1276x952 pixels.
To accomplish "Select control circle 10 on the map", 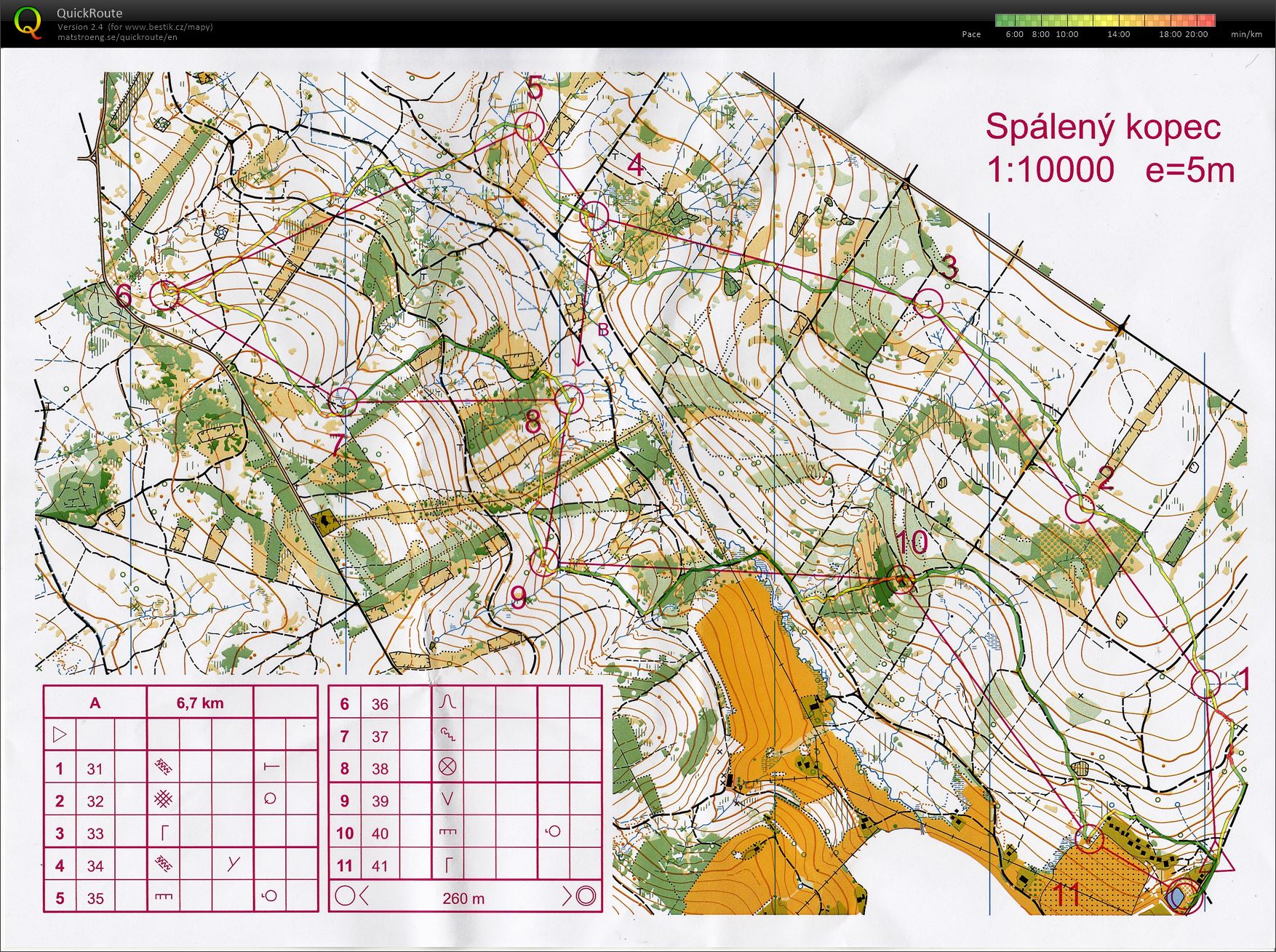I will tap(902, 579).
